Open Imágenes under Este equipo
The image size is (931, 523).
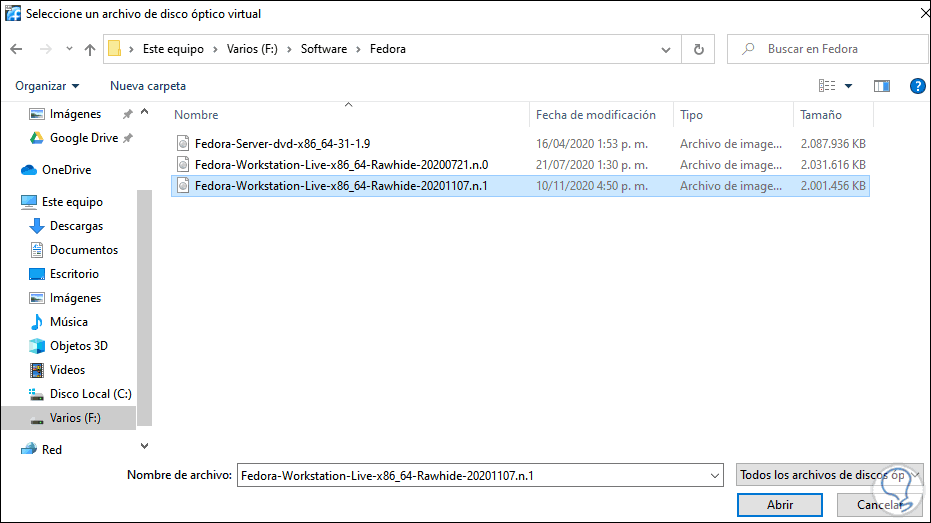(75, 298)
